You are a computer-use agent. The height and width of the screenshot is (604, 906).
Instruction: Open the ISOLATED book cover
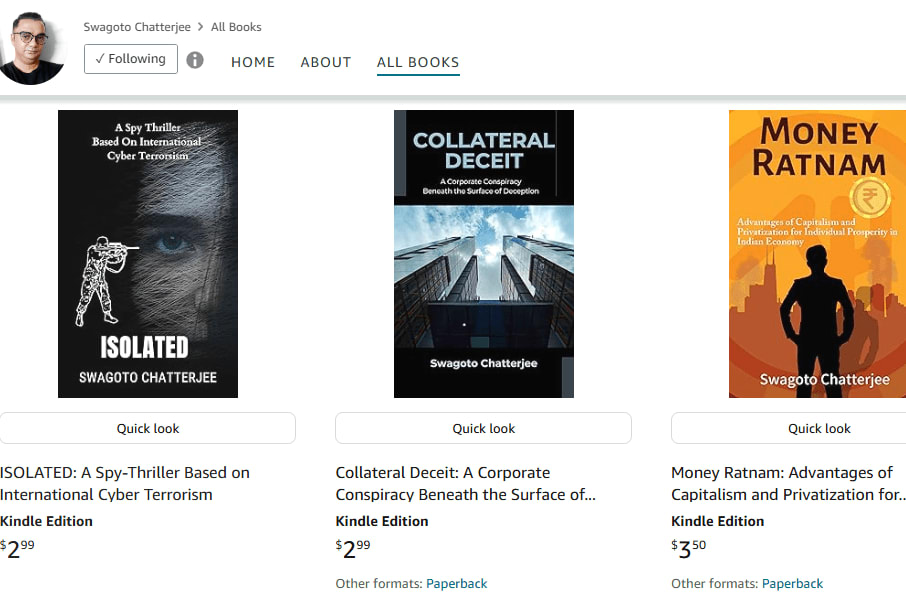pos(148,254)
